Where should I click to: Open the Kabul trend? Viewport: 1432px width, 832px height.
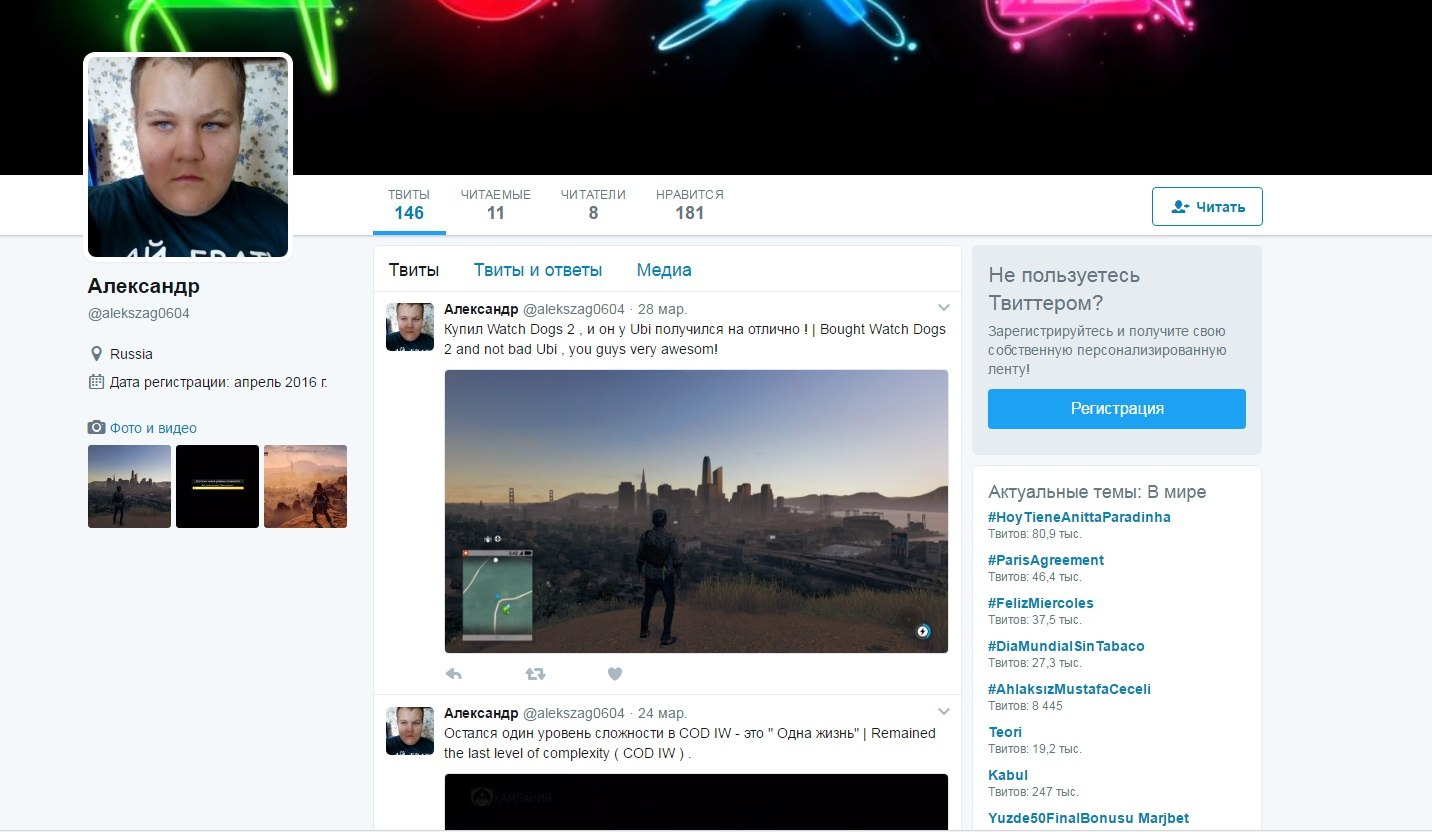[1008, 775]
